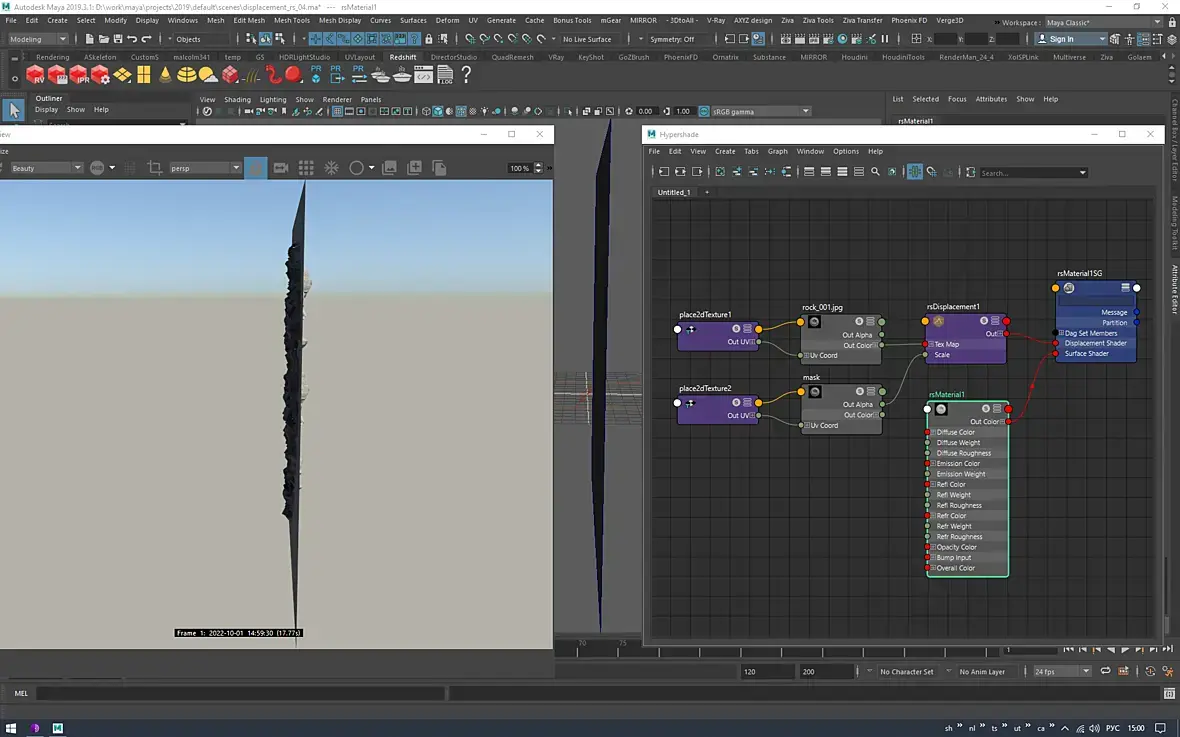The image size is (1180, 737).
Task: Click the question mark help shelf icon
Action: click(x=466, y=75)
